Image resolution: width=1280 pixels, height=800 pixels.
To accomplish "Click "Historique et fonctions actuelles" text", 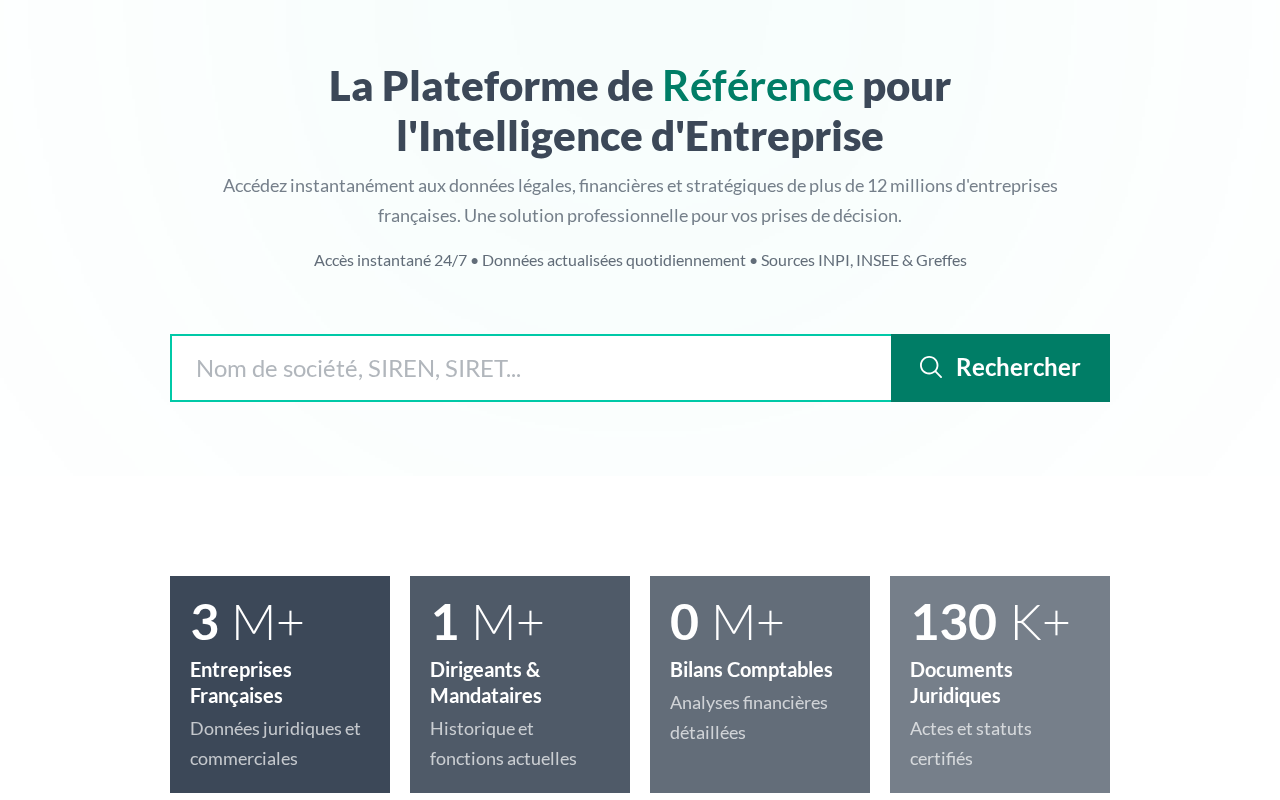I will (503, 743).
